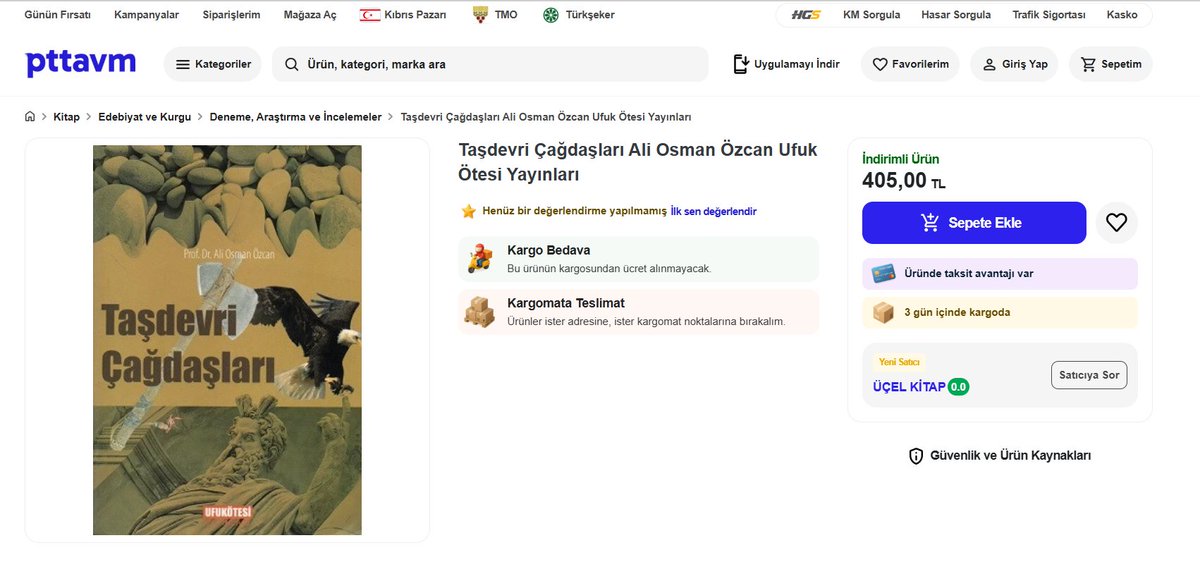The height and width of the screenshot is (569, 1200).
Task: Click the Uygulamayı İndir phone icon
Action: (x=741, y=64)
